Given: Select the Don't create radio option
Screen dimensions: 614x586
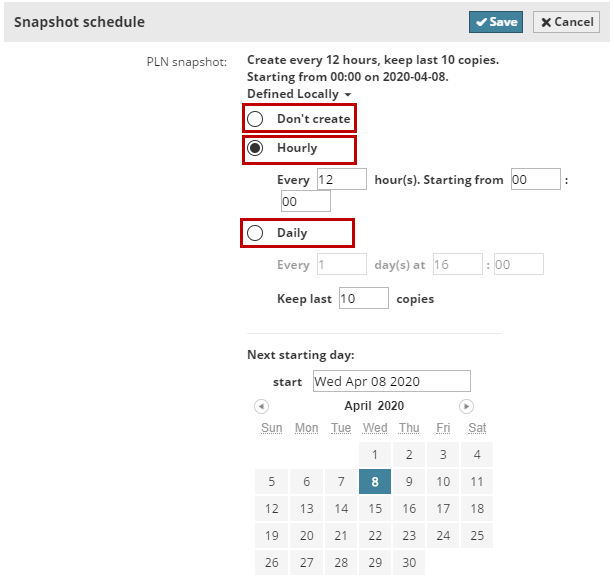Looking at the screenshot, I should tap(255, 119).
